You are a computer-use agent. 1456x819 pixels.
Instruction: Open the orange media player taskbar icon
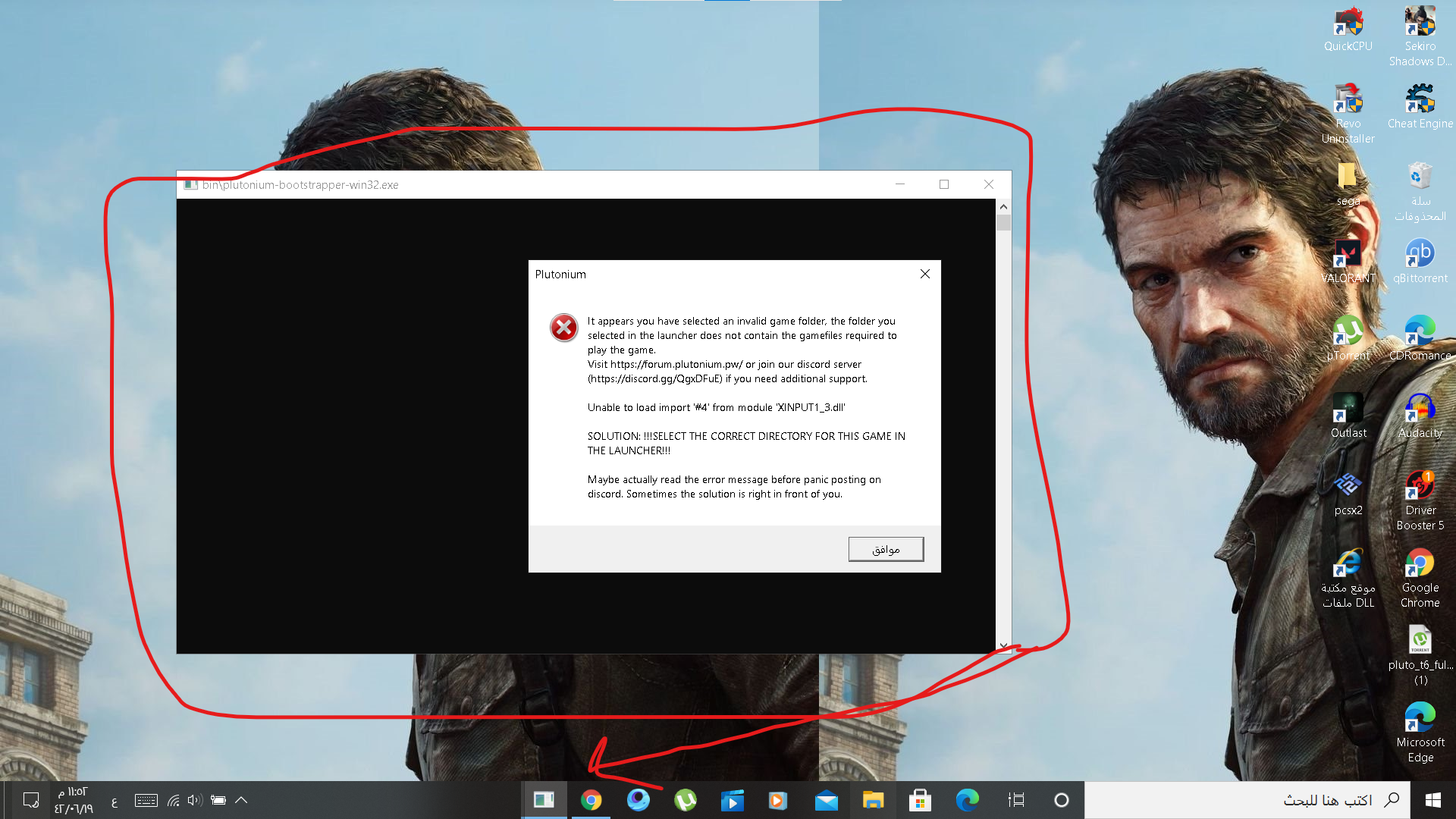click(777, 800)
